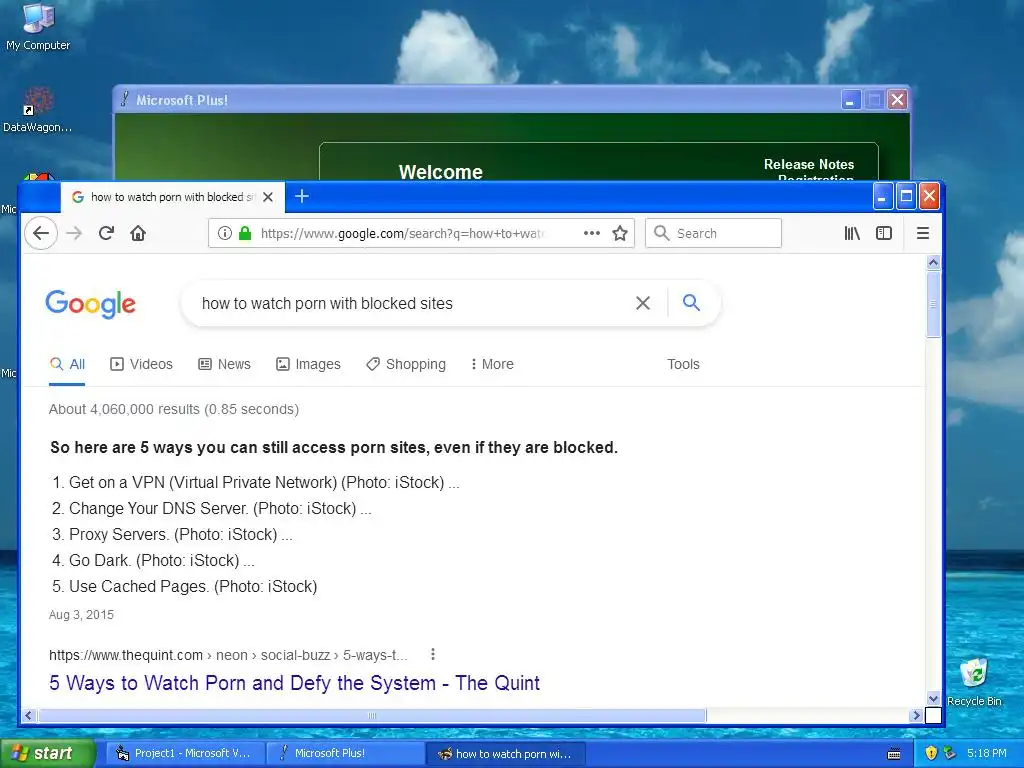Viewport: 1024px width, 768px height.
Task: Open My Computer desktop icon
Action: (38, 27)
